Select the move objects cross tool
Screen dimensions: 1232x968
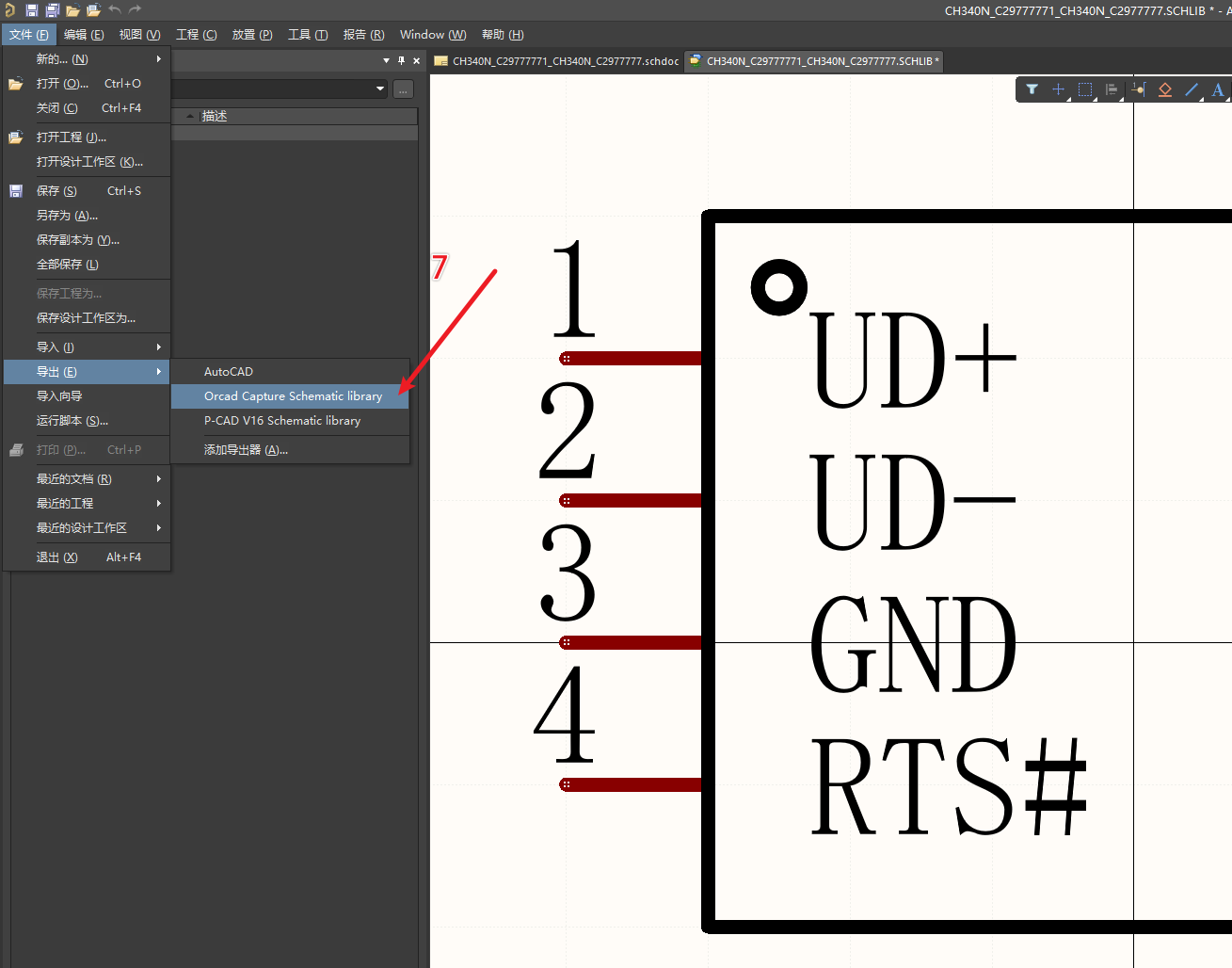(1058, 89)
